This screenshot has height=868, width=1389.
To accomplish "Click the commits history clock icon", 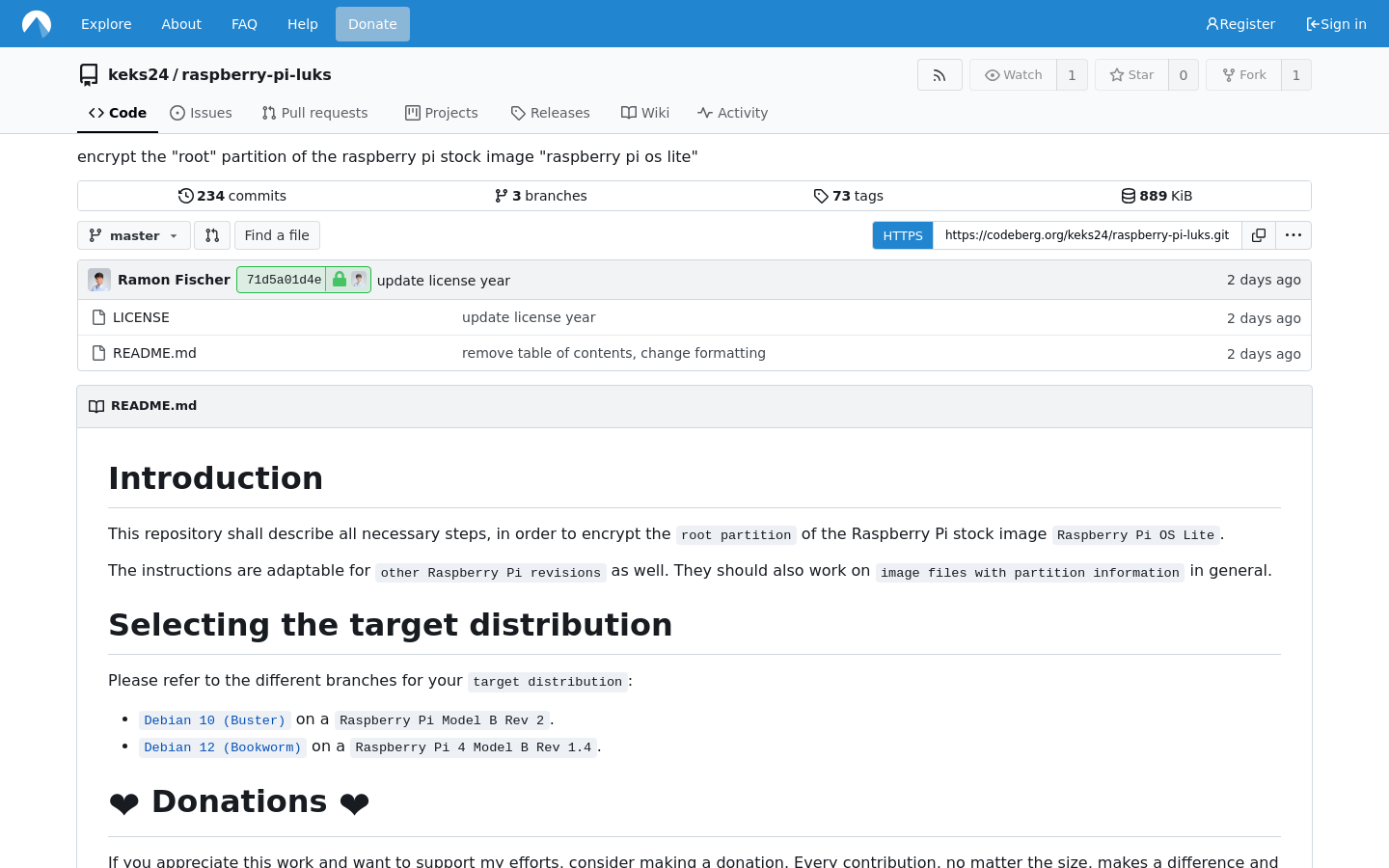I will click(x=186, y=196).
